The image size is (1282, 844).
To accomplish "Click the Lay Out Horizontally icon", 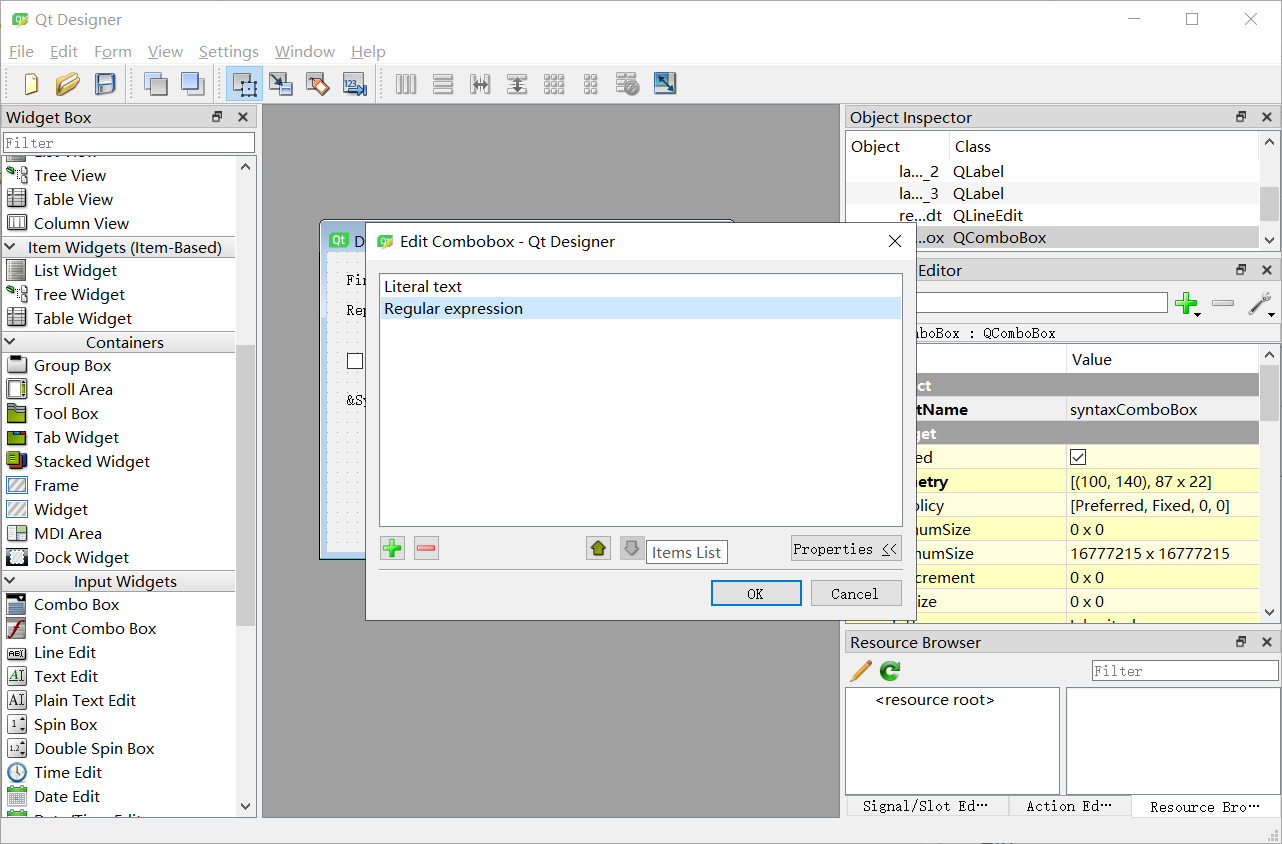I will pyautogui.click(x=406, y=84).
